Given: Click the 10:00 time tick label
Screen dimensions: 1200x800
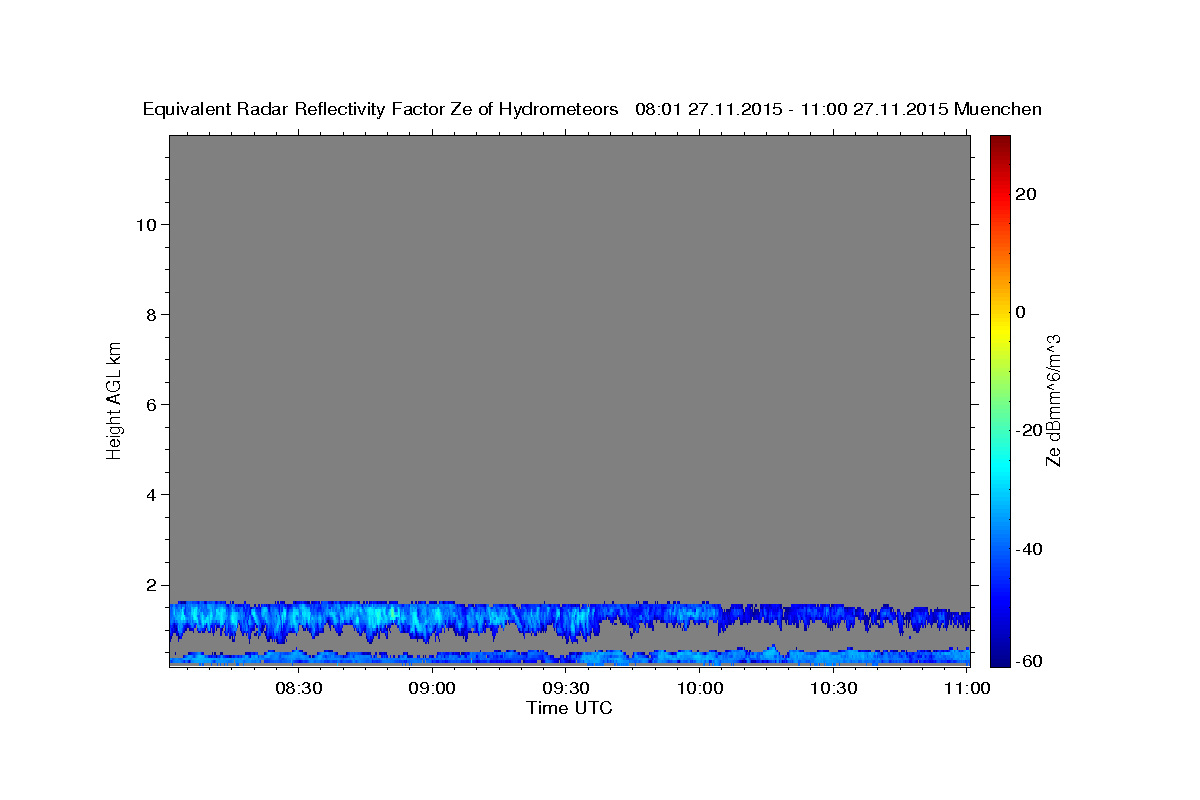Looking at the screenshot, I should [700, 688].
